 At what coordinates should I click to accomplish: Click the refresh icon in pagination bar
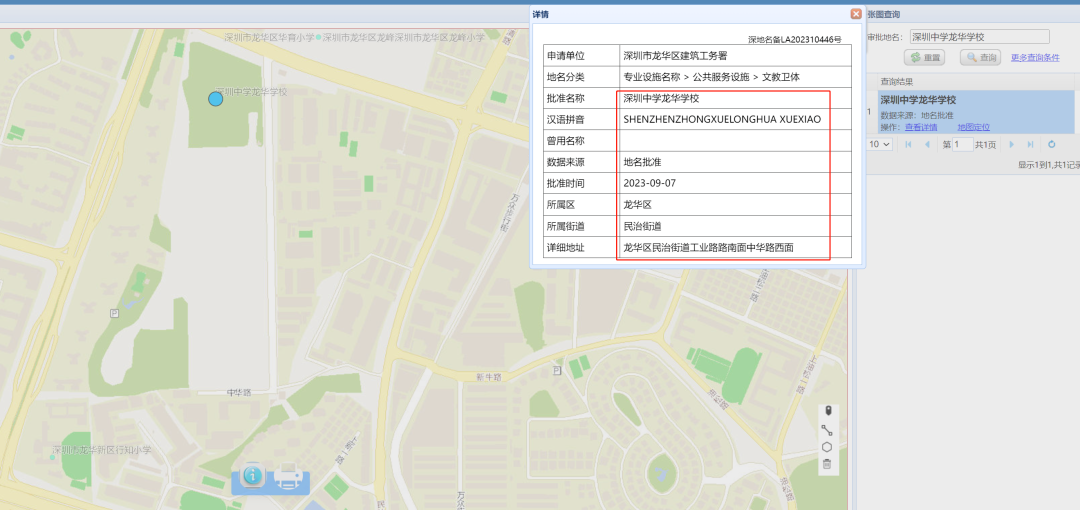[x=1051, y=145]
